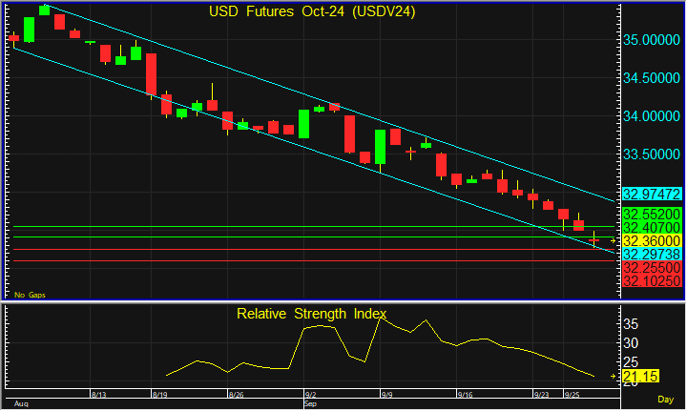The width and height of the screenshot is (687, 411).
Task: Click the chart title USD Futures Oct-24
Action: pos(312,12)
